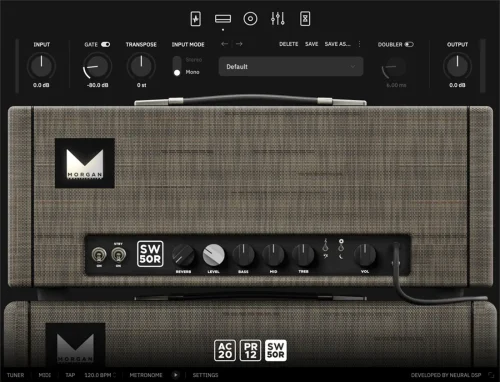Click the amp TREB knob
This screenshot has height=382, width=500.
click(303, 255)
